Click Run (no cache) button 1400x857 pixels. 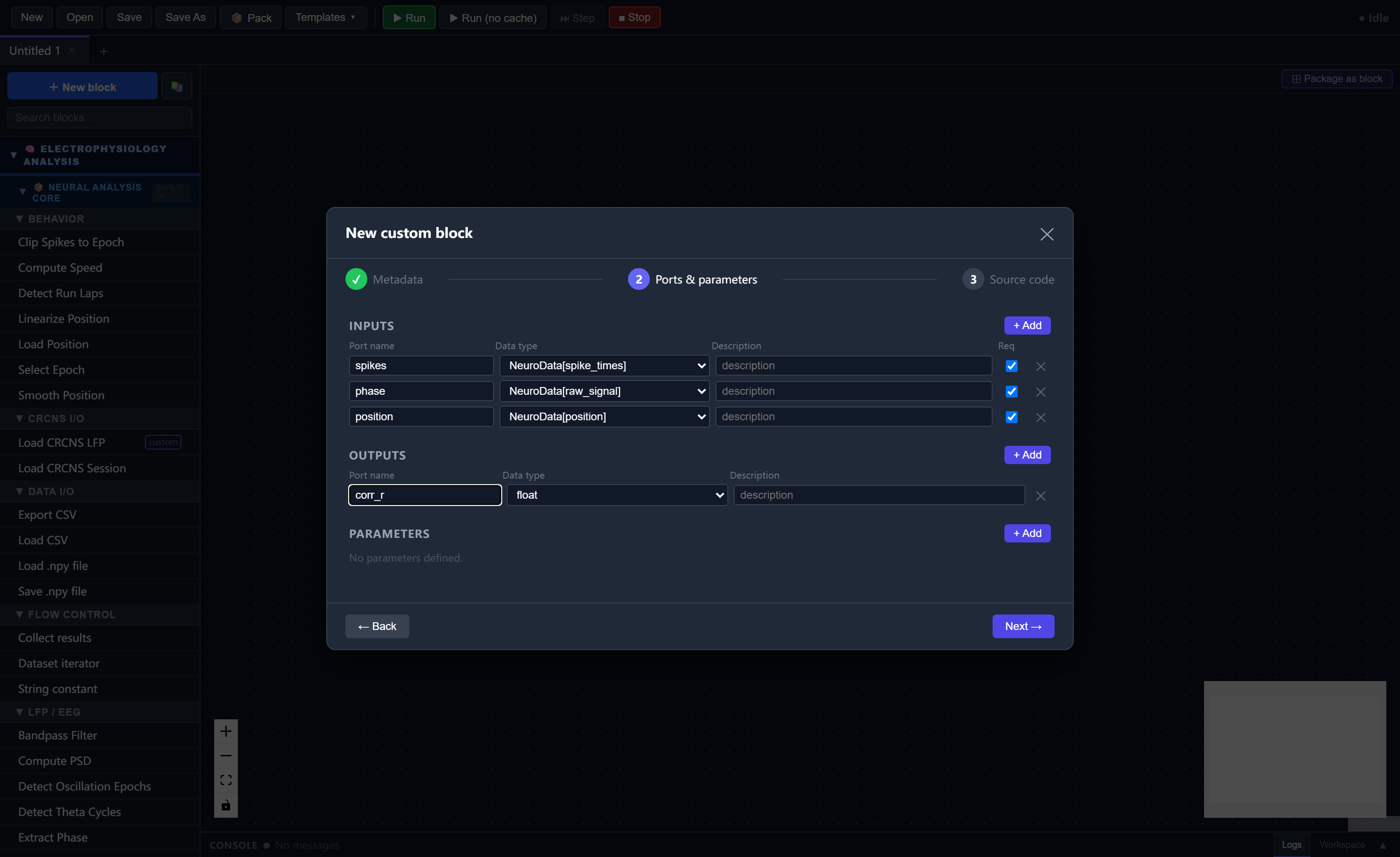tap(493, 18)
